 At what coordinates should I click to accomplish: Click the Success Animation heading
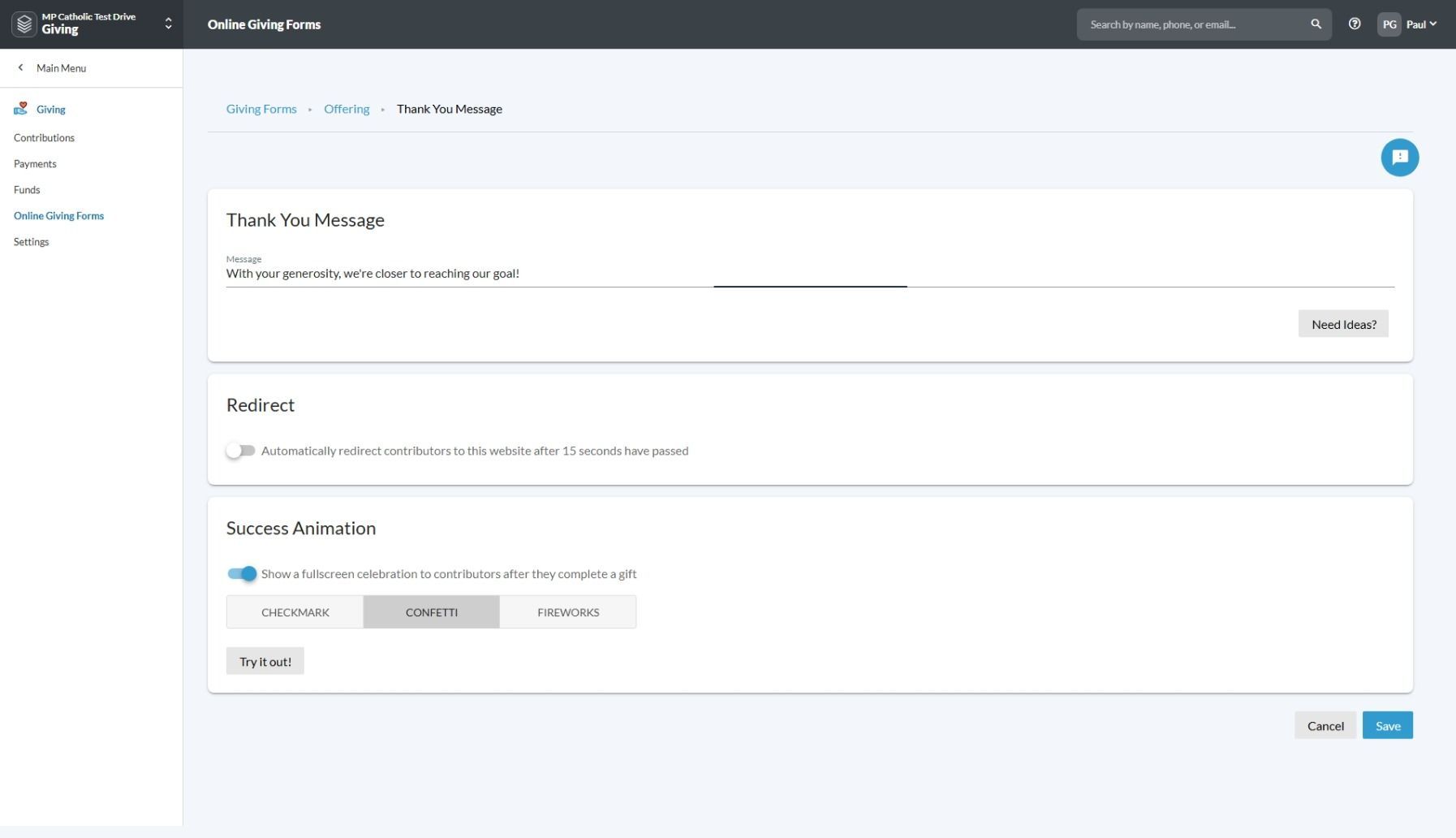[301, 529]
